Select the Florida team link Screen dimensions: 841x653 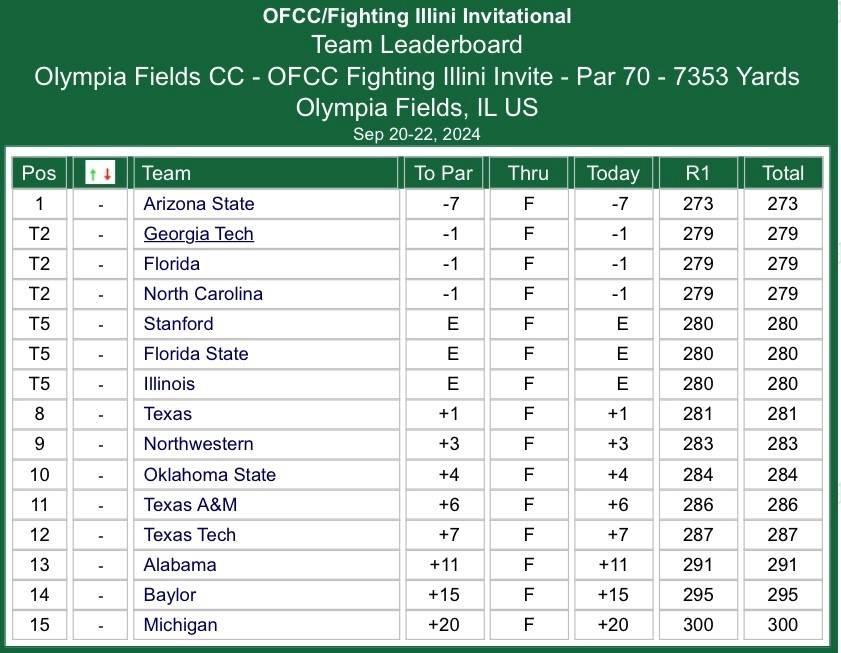click(x=172, y=264)
